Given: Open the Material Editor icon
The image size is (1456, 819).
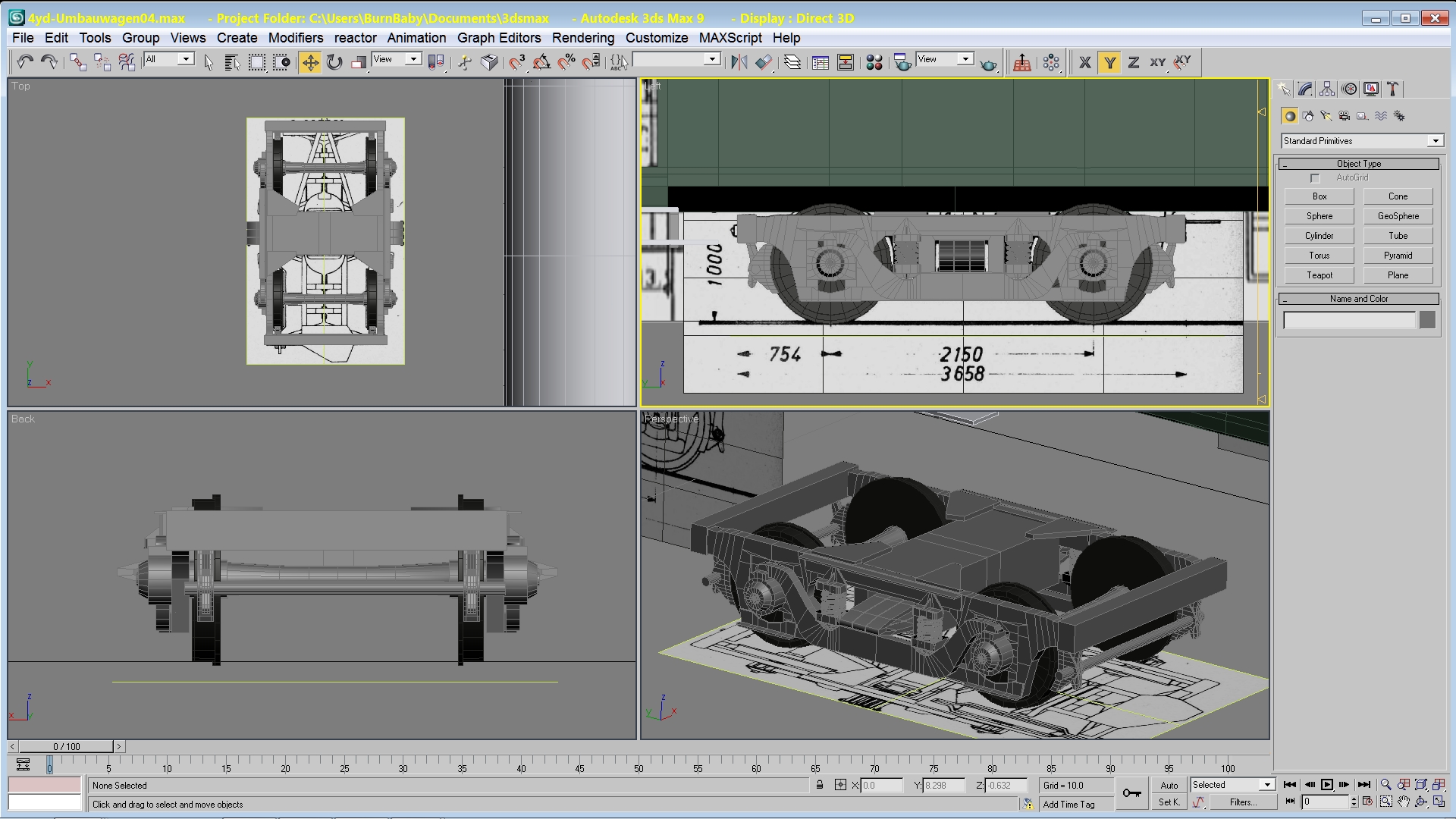Looking at the screenshot, I should coord(874,62).
